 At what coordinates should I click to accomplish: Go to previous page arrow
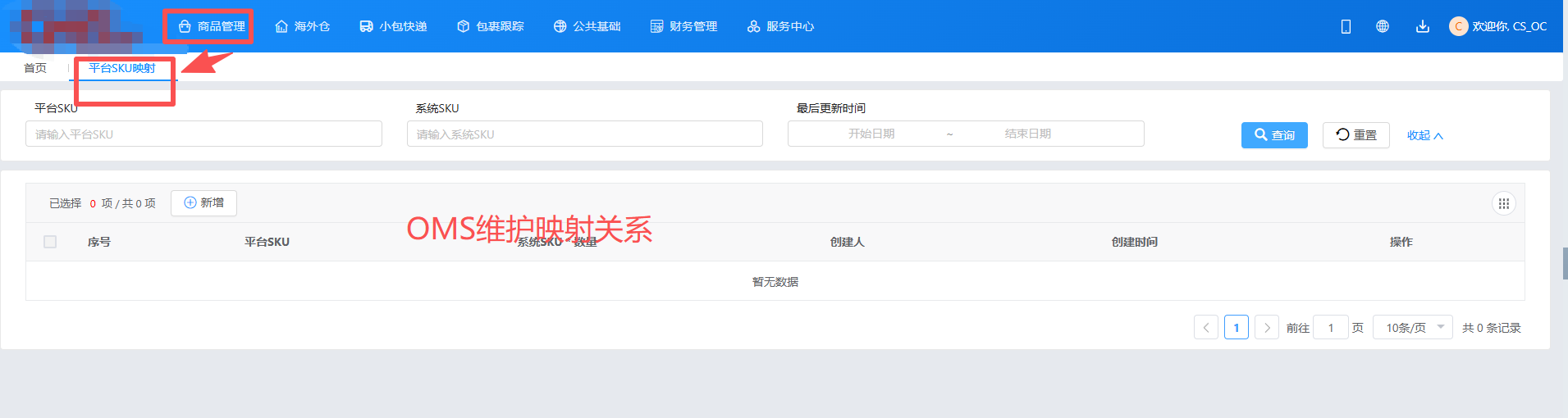click(1205, 327)
